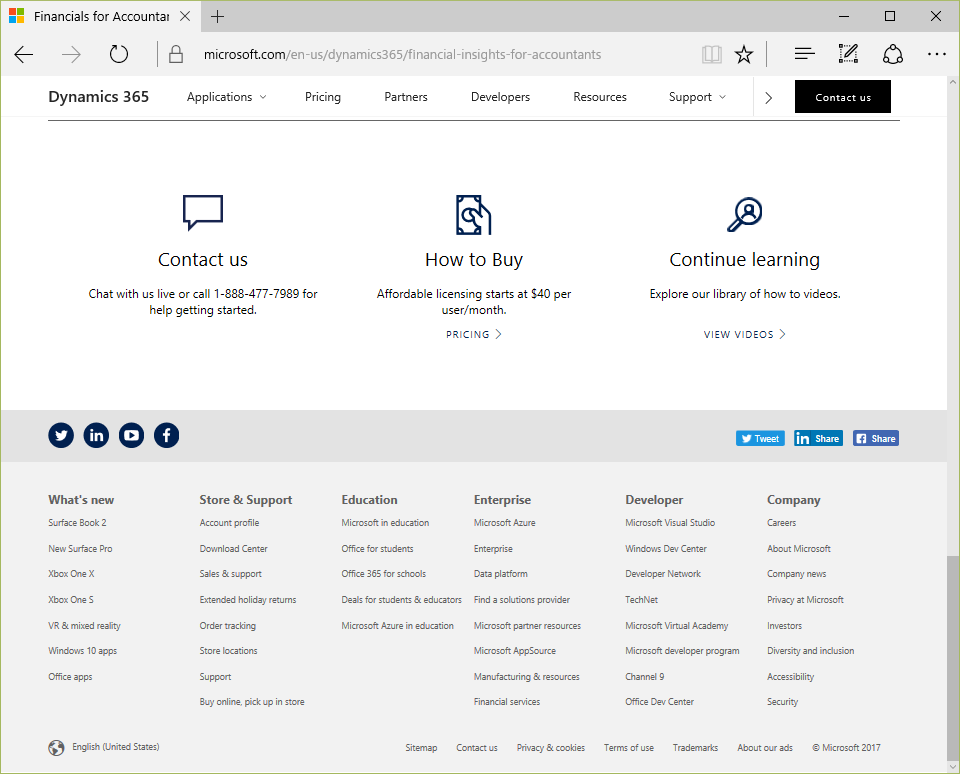Open Terms of use link
Image resolution: width=960 pixels, height=774 pixels.
pyautogui.click(x=629, y=748)
